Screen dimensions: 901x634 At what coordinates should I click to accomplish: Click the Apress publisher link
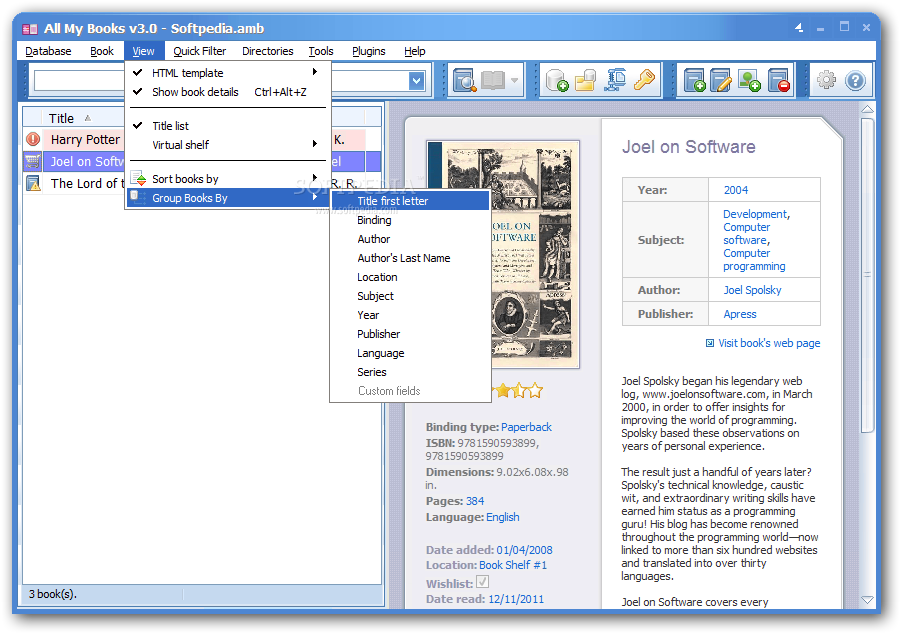coord(740,314)
